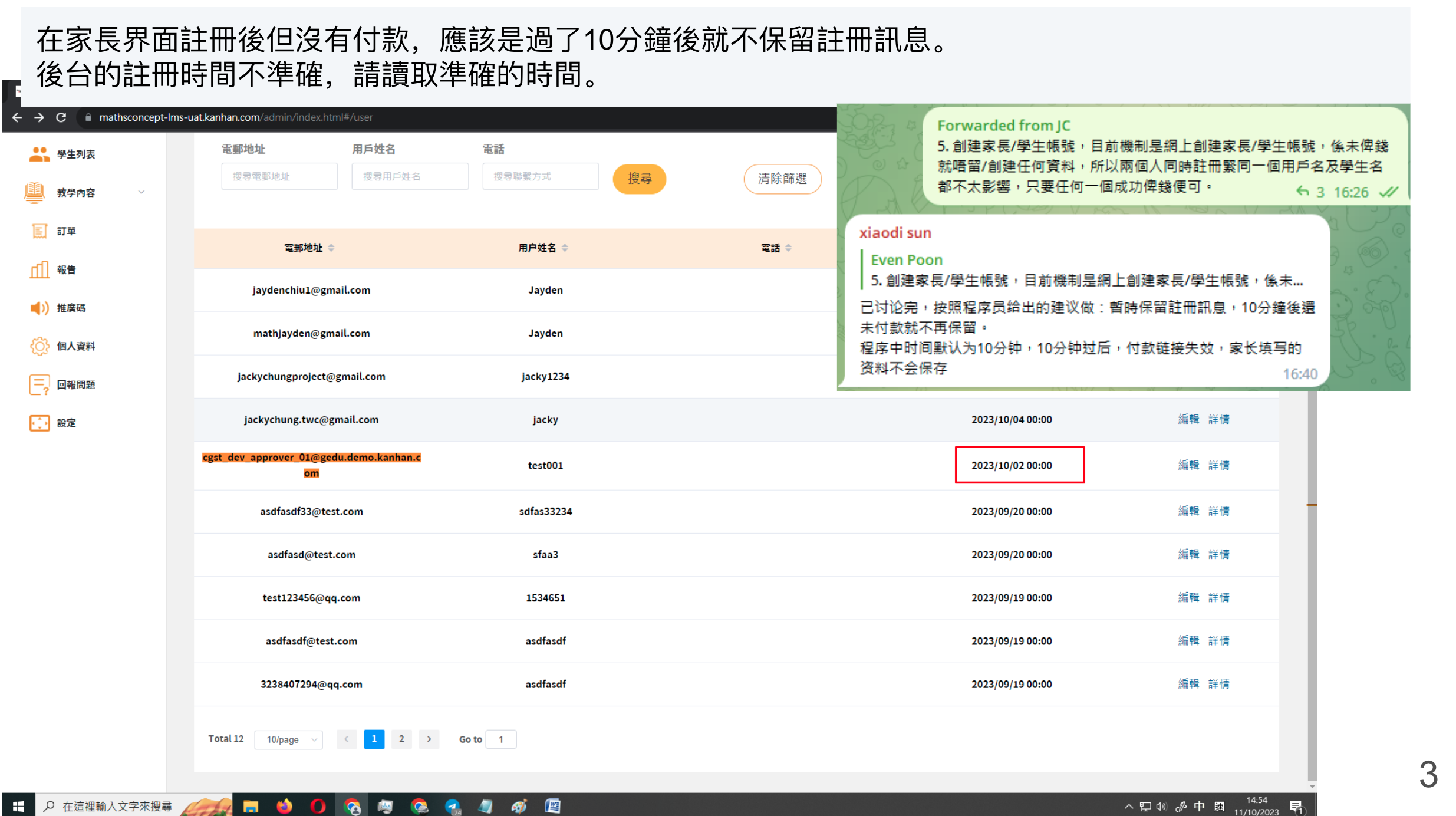The height and width of the screenshot is (816, 1456).
Task: Click the 搜尋電郵地址 input field
Action: point(279,176)
